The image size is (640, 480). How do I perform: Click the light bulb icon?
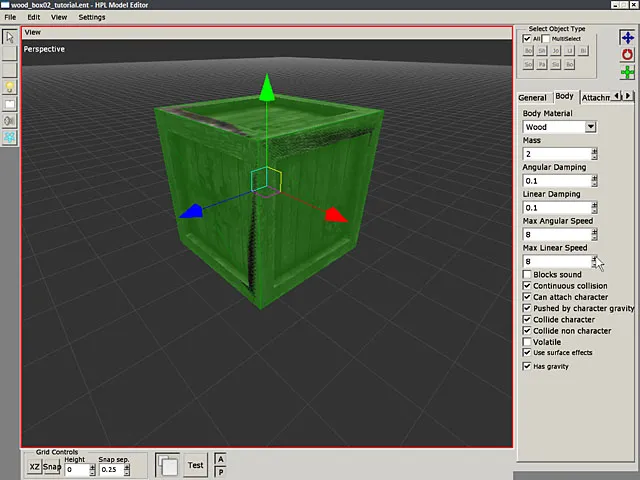click(10, 87)
